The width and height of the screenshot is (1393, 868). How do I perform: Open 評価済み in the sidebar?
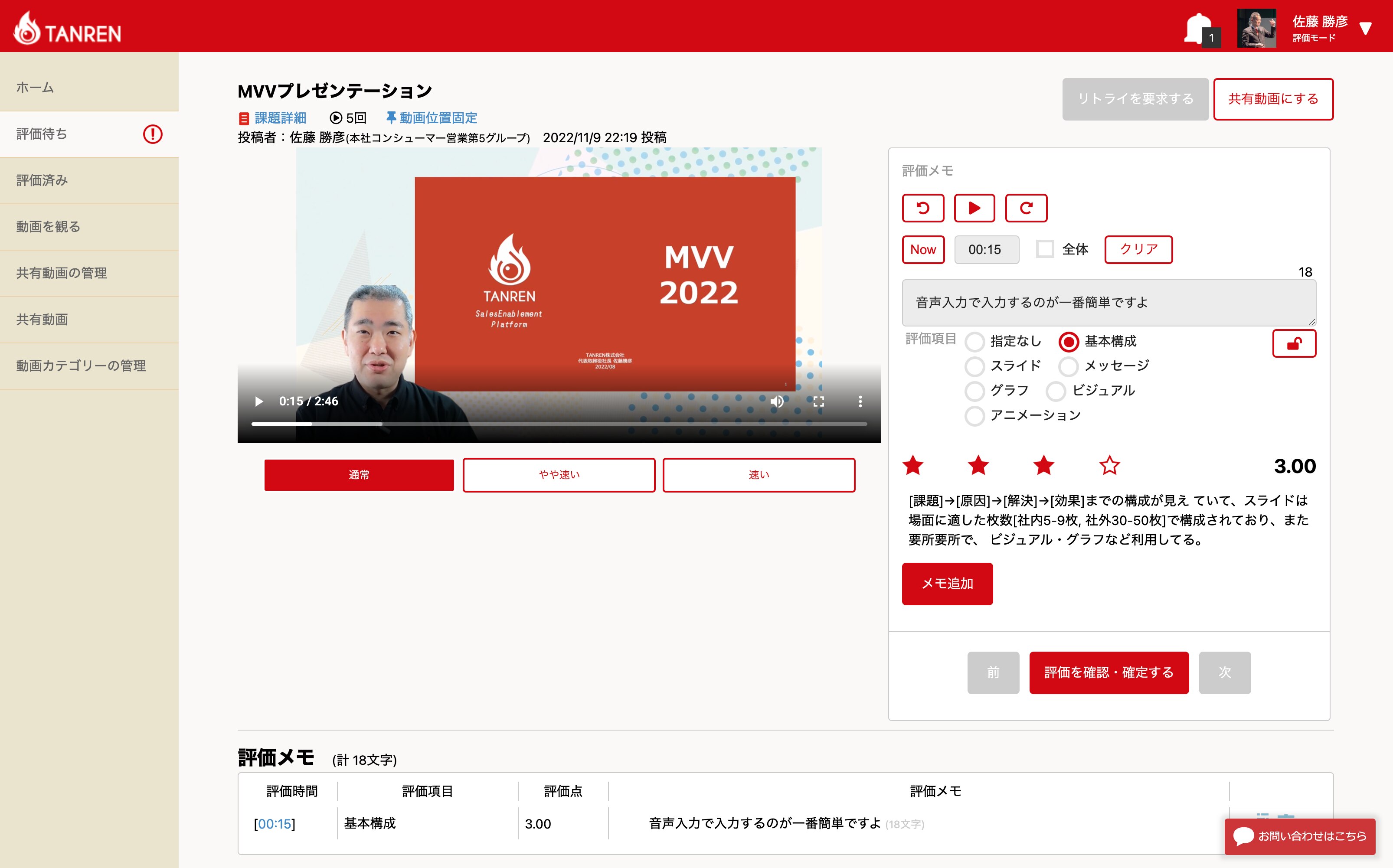(x=89, y=180)
